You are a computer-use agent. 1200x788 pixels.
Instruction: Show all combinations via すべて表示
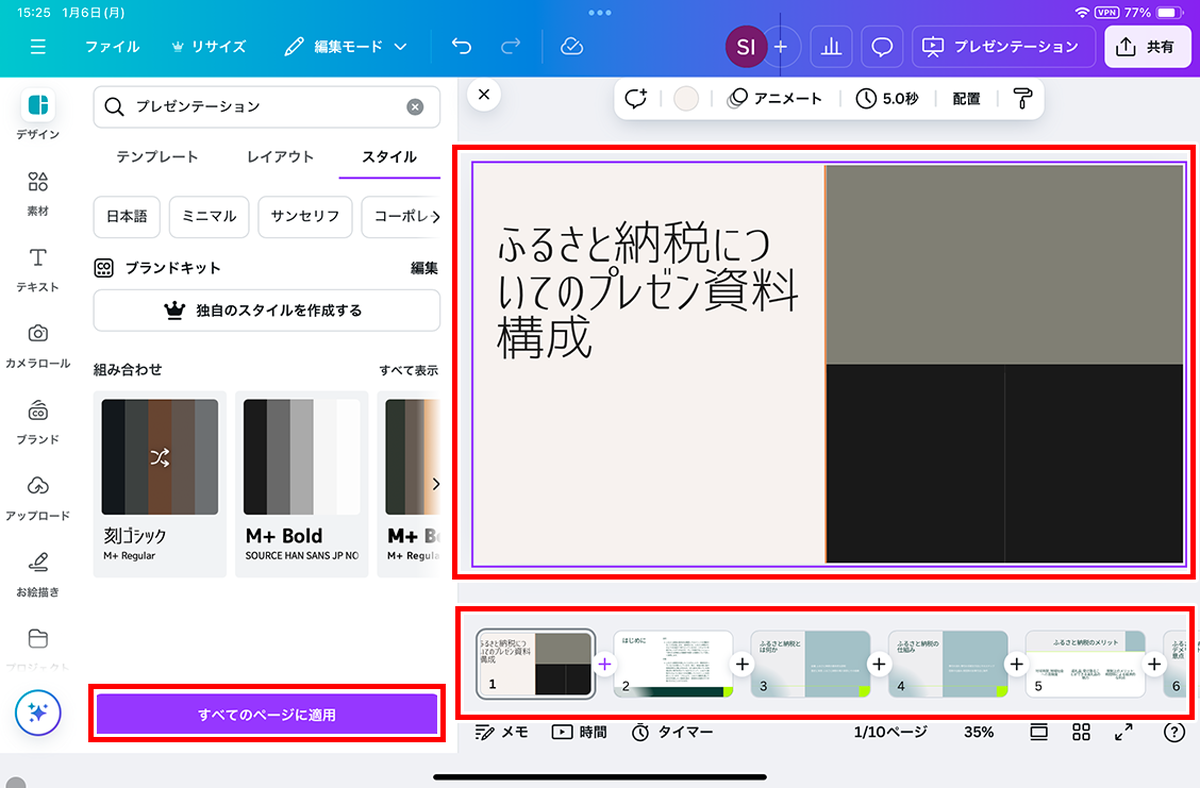click(408, 370)
